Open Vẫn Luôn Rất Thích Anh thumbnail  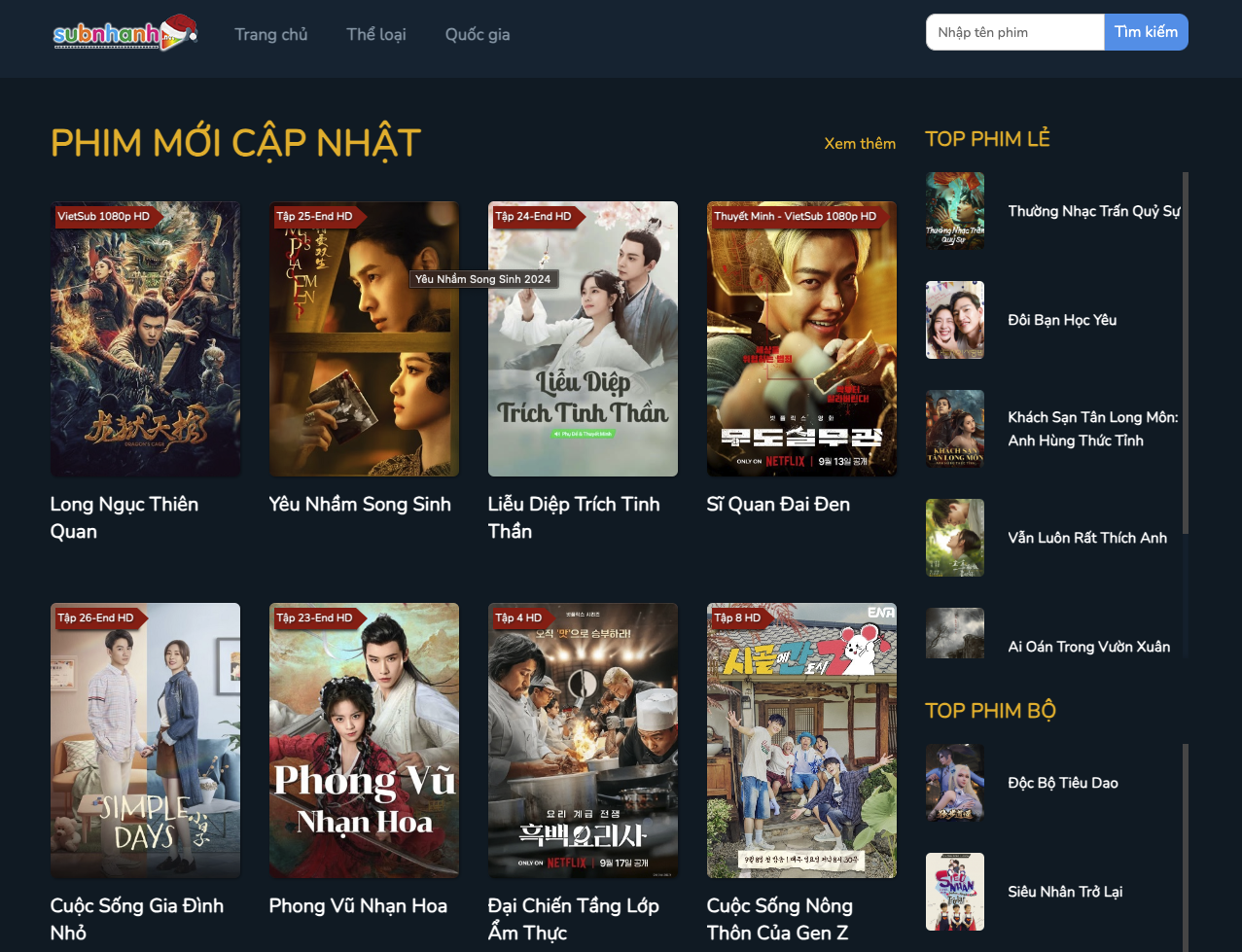(955, 538)
